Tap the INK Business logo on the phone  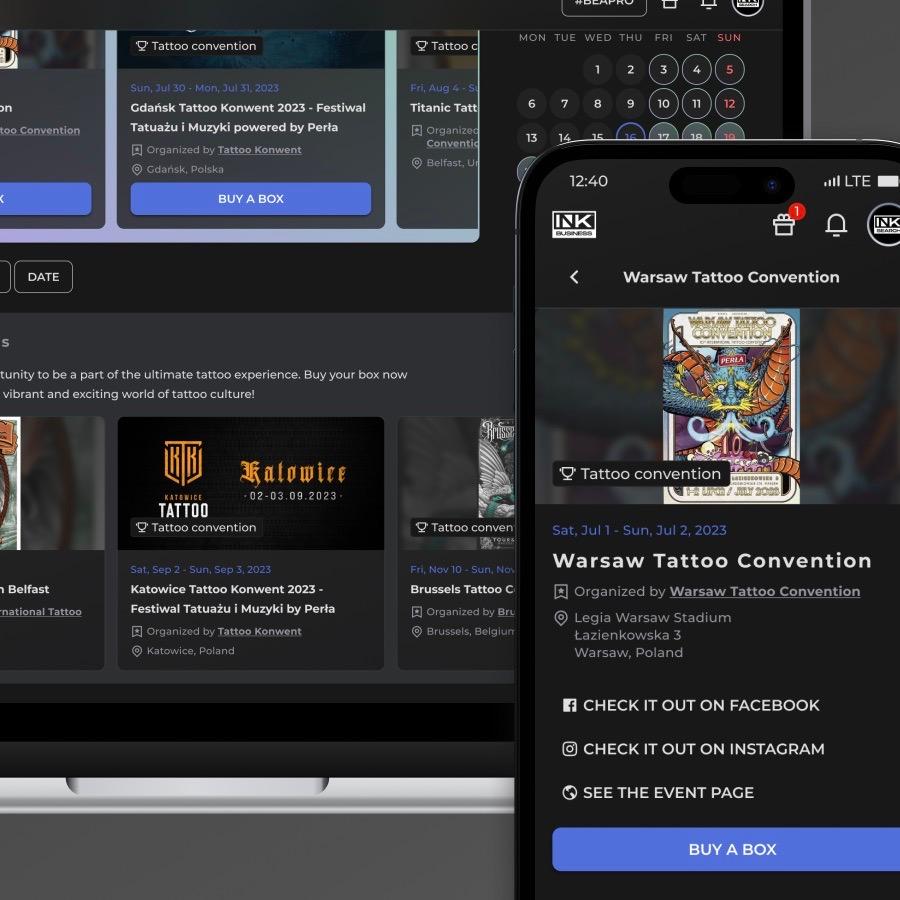point(573,224)
